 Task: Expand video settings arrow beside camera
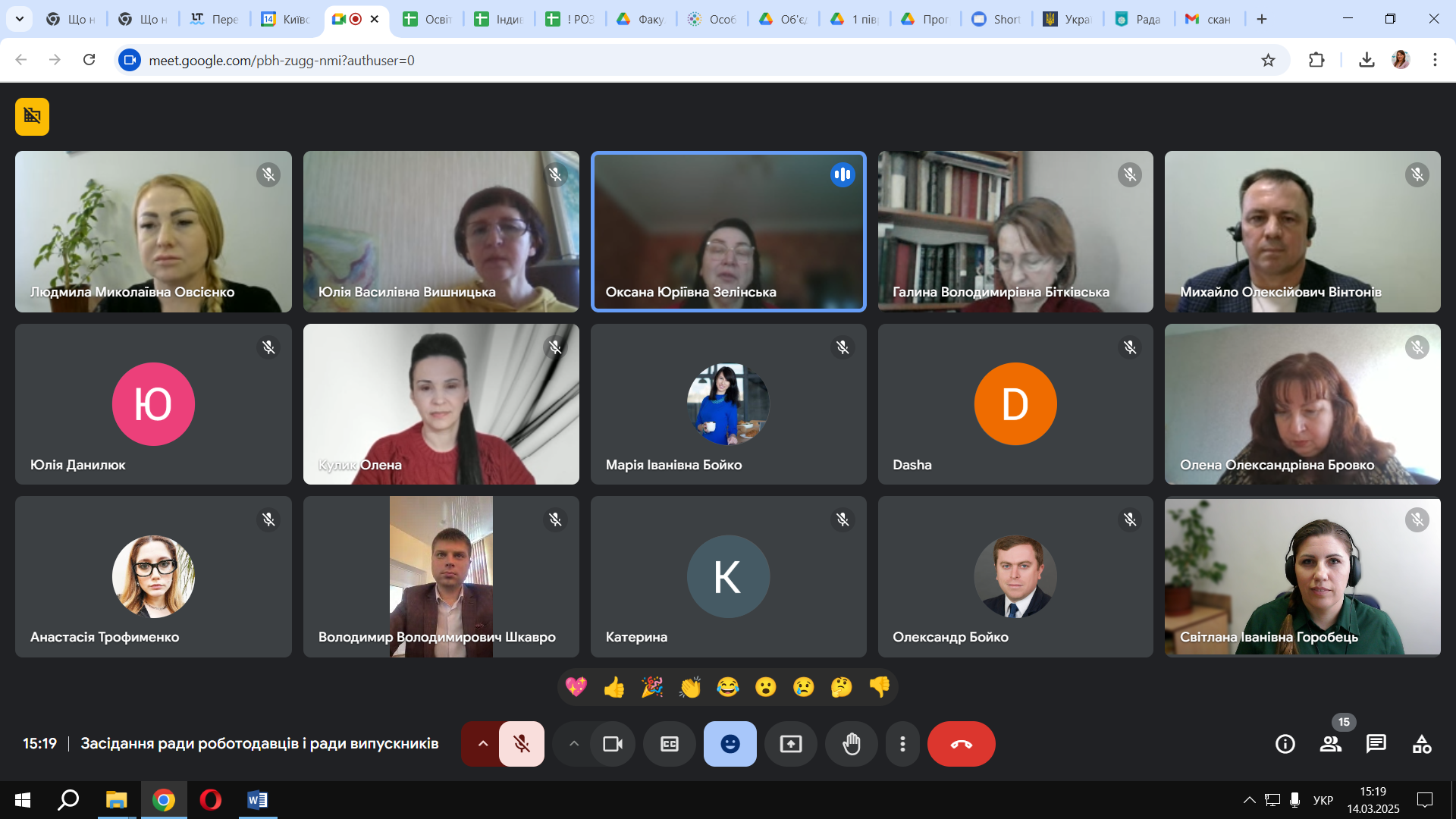coord(574,744)
